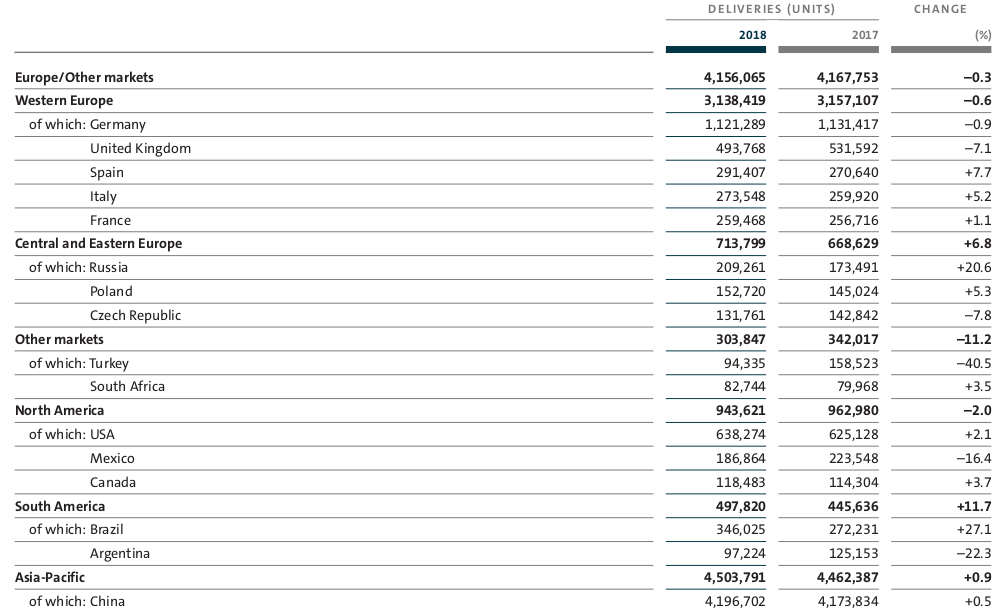Click the Western Europe row label
Screen dimensions: 1007x610
pyautogui.click(x=64, y=101)
